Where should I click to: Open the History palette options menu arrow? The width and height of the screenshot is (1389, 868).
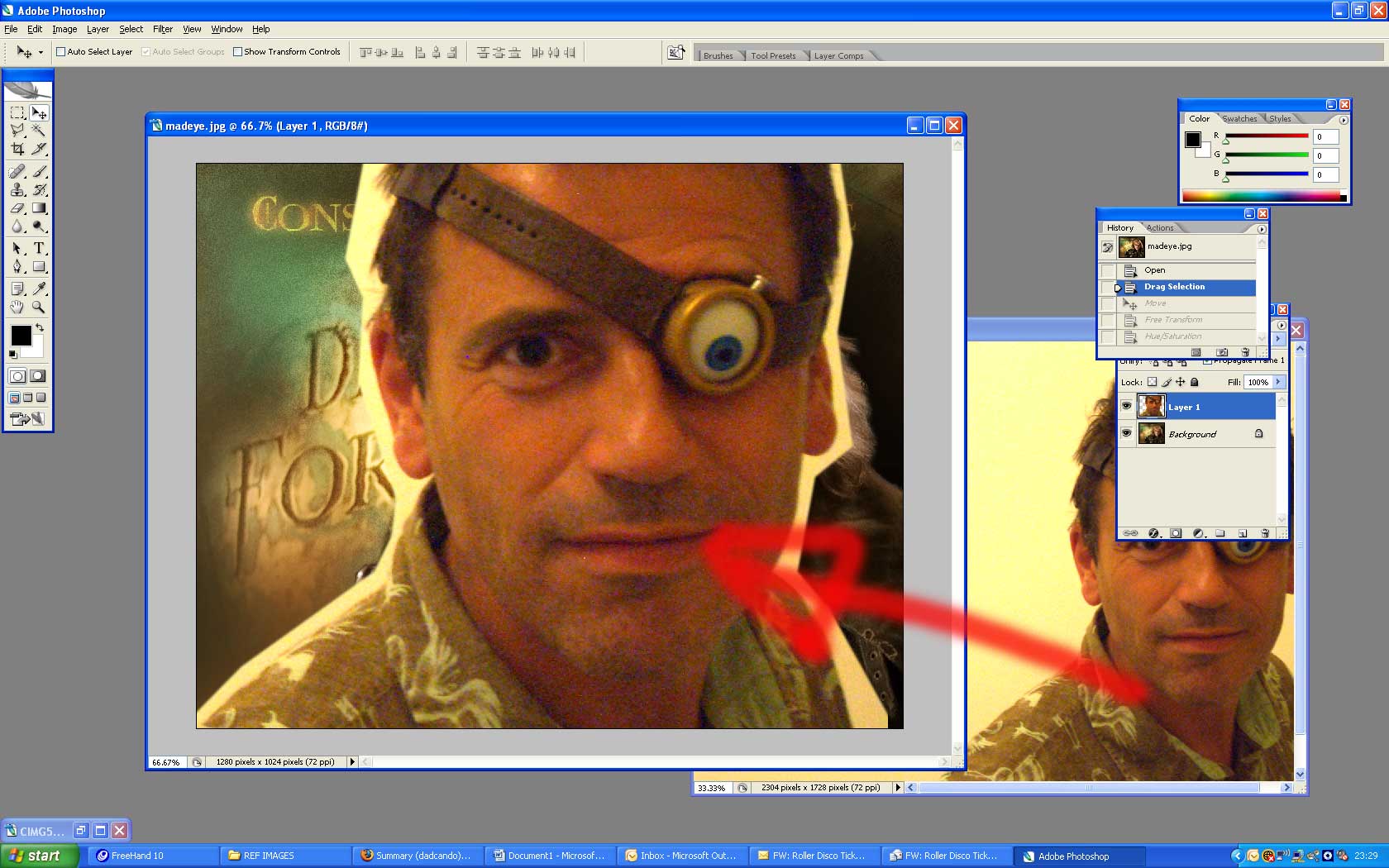pyautogui.click(x=1261, y=229)
